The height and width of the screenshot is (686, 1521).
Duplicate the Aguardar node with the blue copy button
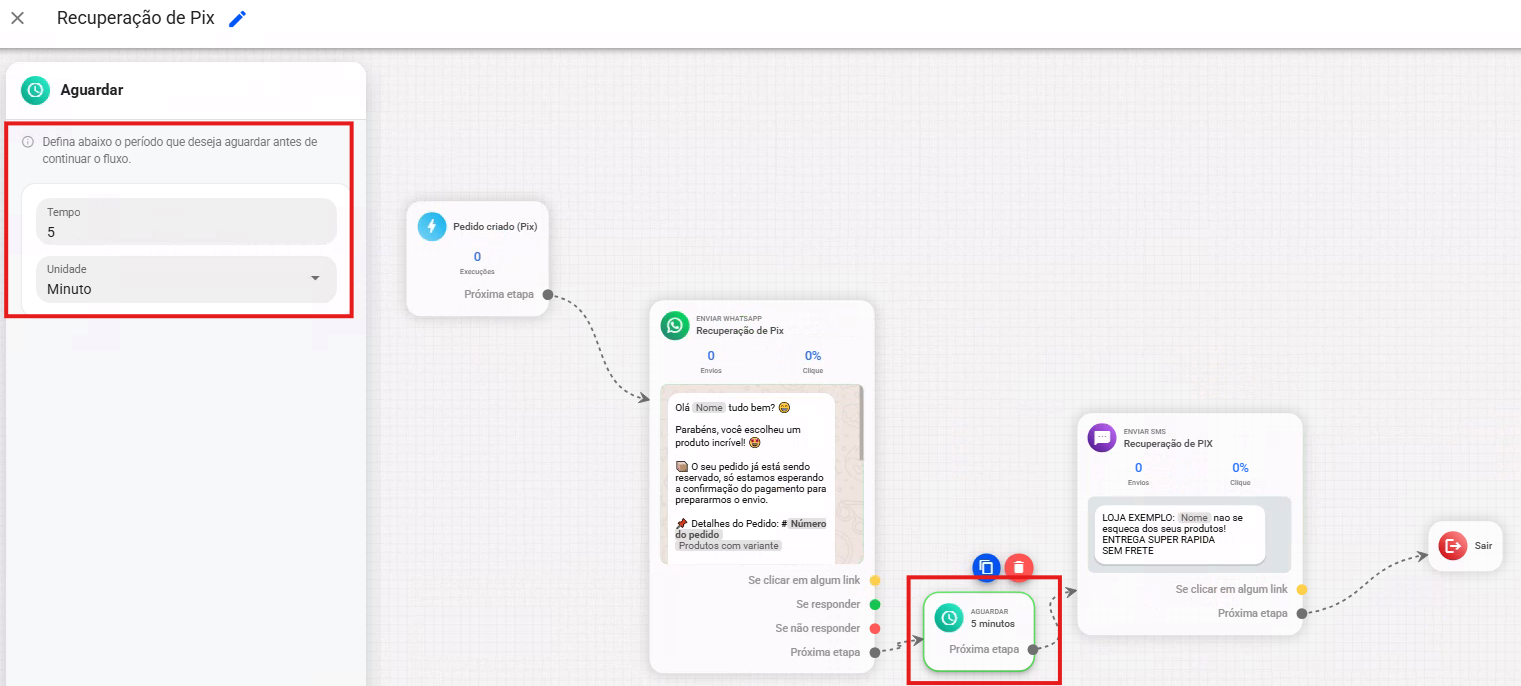coord(986,568)
